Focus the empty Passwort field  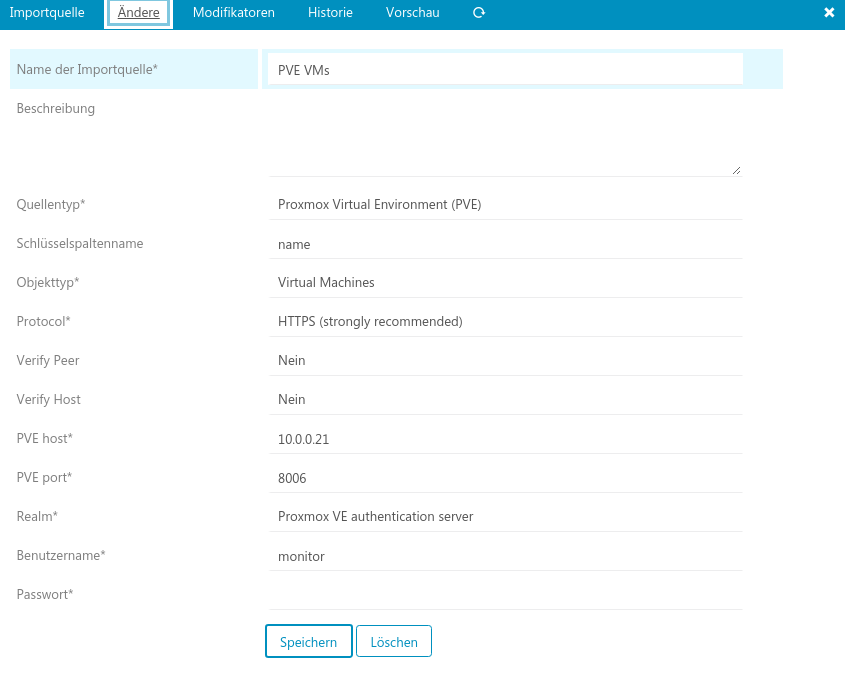click(505, 595)
